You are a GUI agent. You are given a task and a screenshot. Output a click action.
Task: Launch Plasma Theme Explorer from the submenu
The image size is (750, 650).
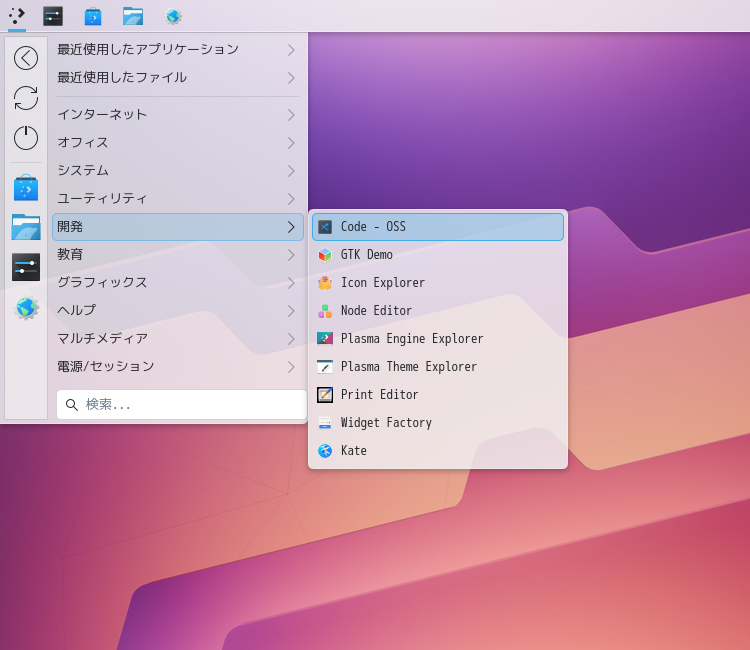[x=408, y=367]
